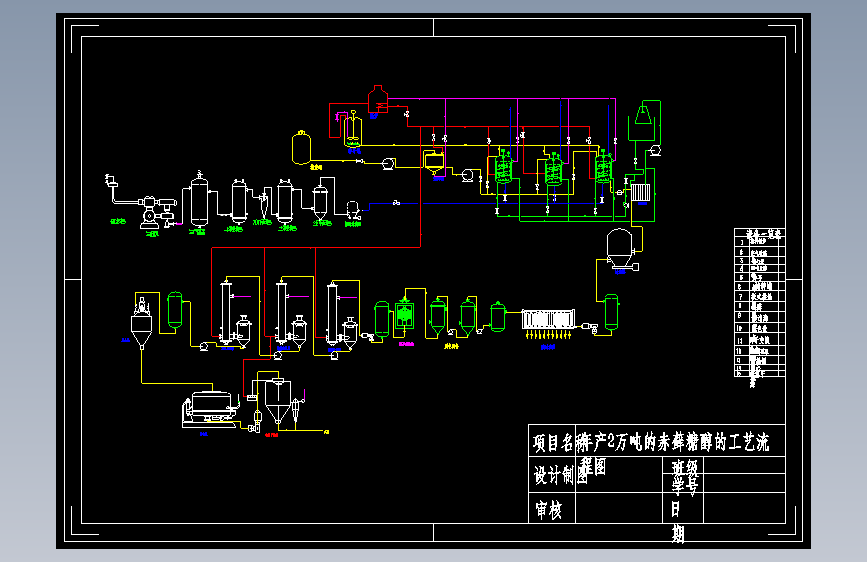Click the green square plate-frame filter press

point(405,315)
